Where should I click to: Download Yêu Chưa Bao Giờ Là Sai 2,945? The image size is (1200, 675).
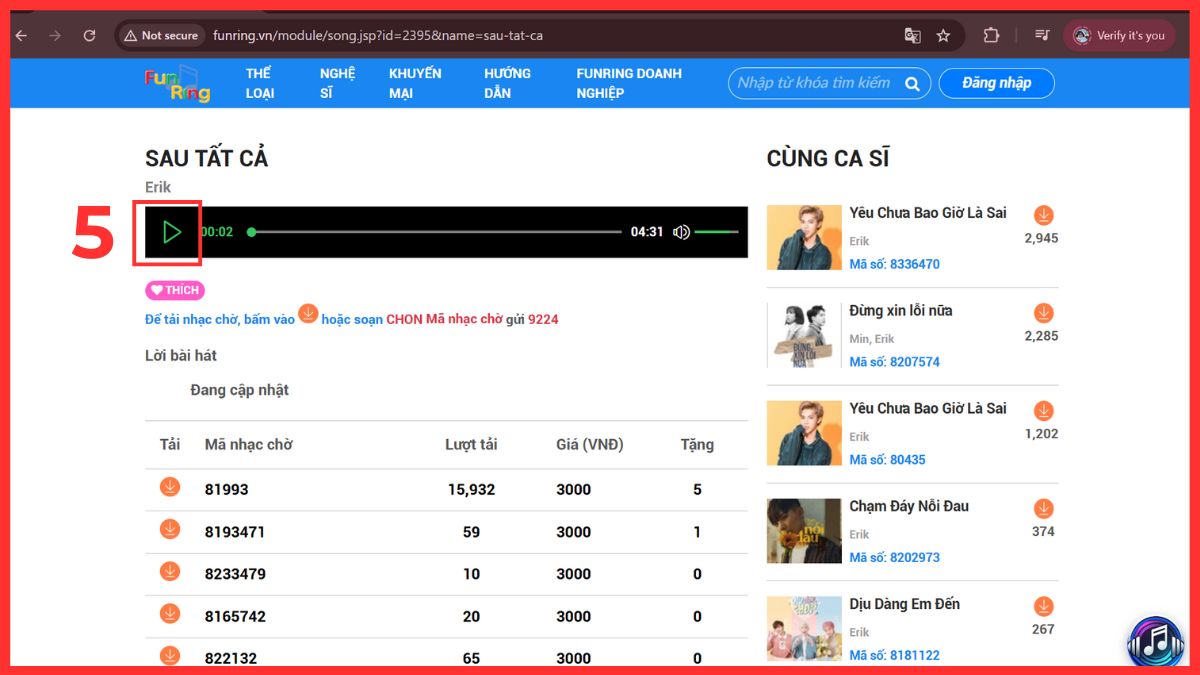click(1043, 216)
